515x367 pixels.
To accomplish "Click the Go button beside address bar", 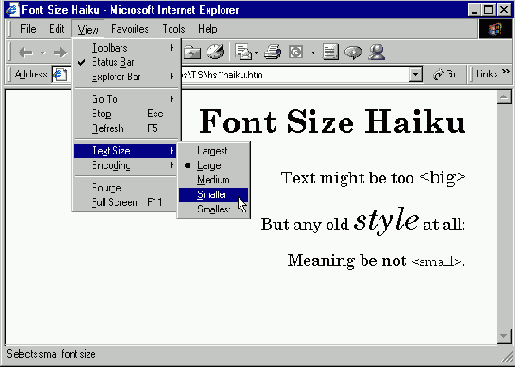I will tap(445, 74).
